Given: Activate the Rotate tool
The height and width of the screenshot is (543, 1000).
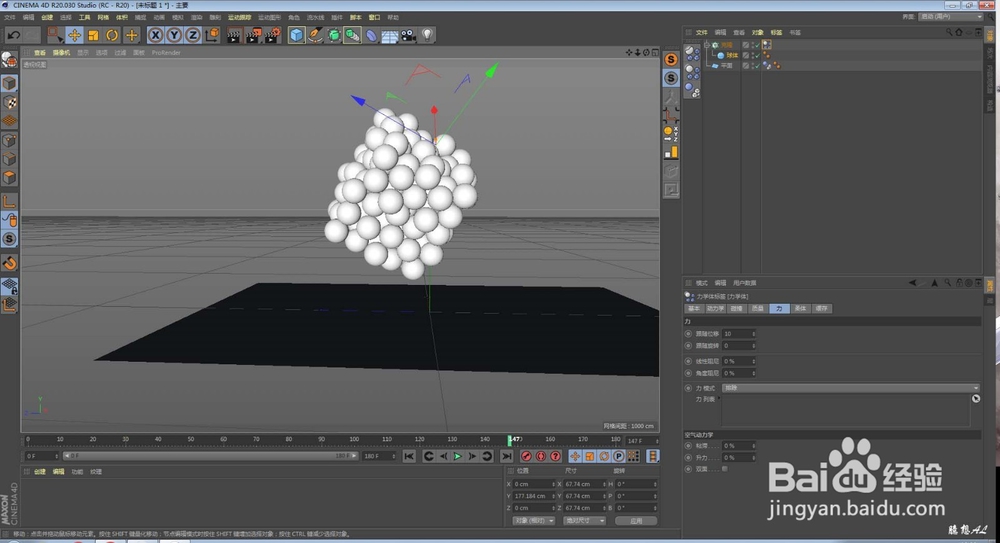Looking at the screenshot, I should (112, 35).
